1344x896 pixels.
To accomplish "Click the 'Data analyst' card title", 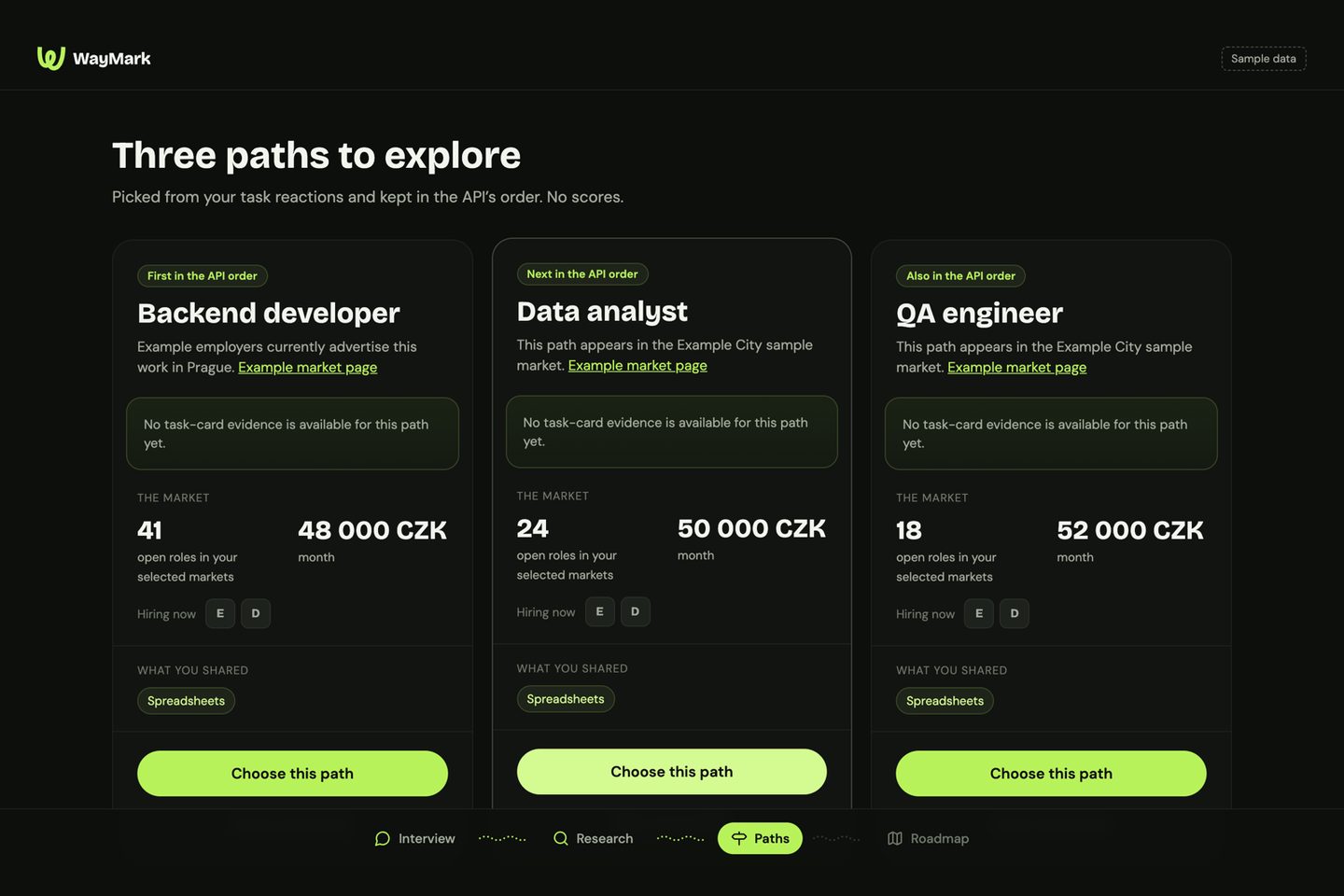I will [x=602, y=311].
